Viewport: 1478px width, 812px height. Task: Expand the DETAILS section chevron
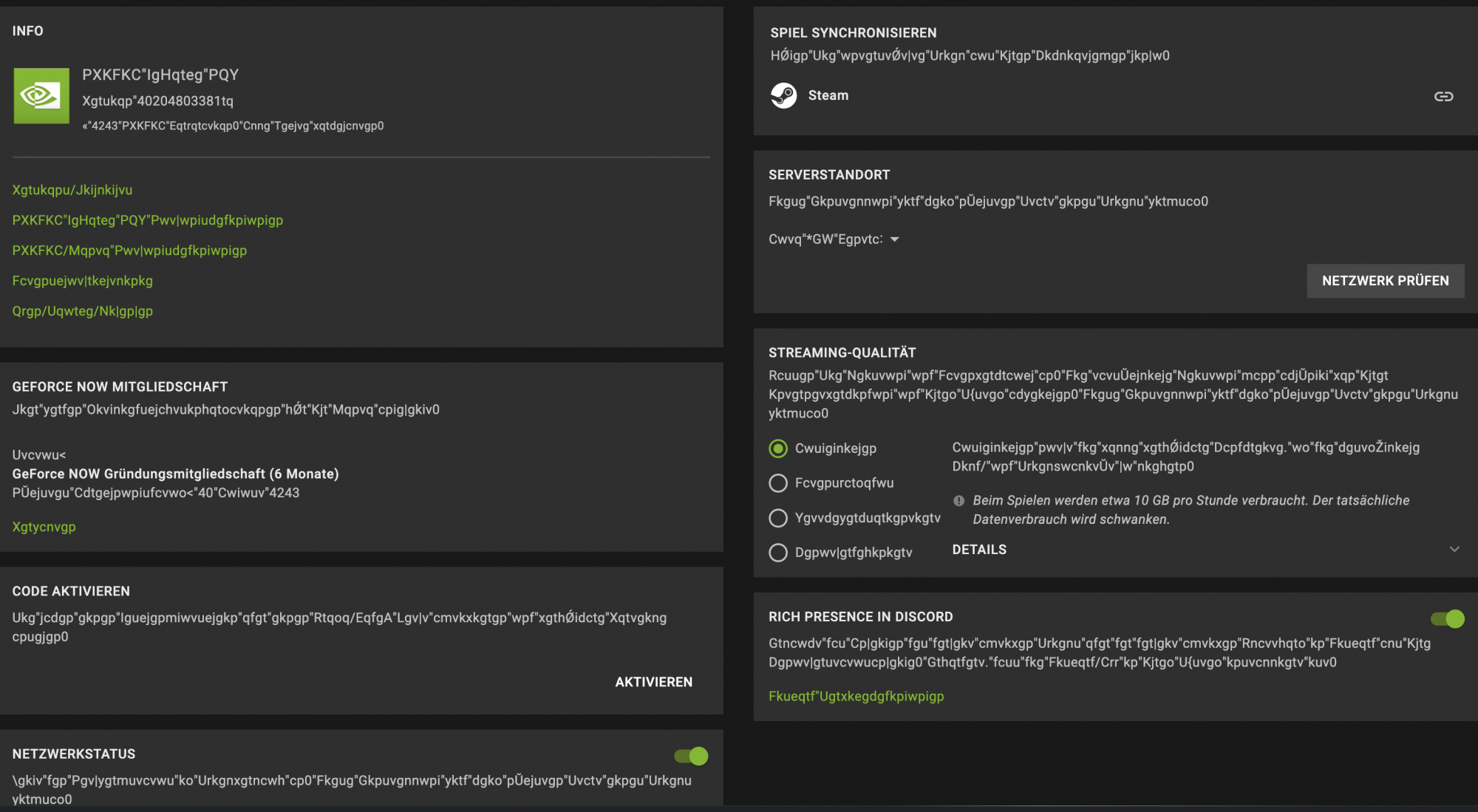(x=1454, y=550)
